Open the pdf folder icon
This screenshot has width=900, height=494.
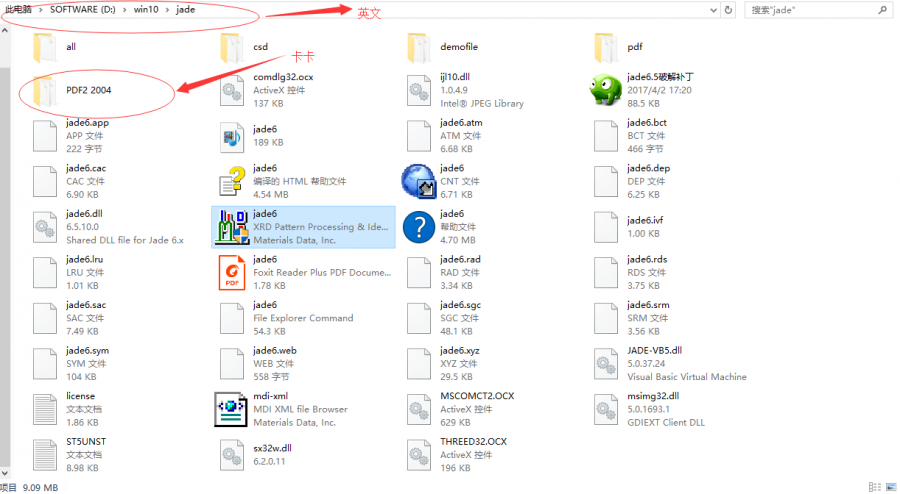point(606,47)
